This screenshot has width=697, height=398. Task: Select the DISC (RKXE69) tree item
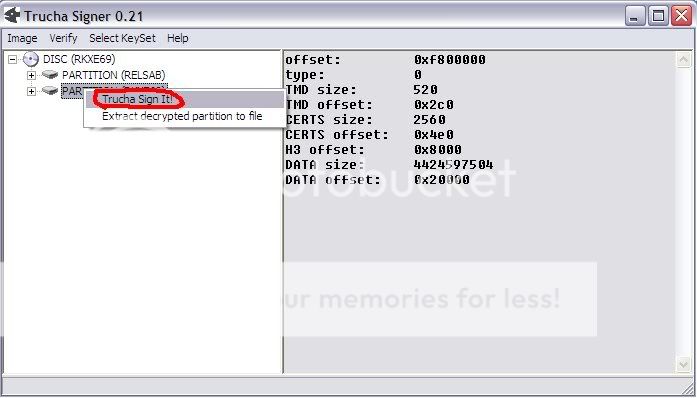tap(79, 59)
